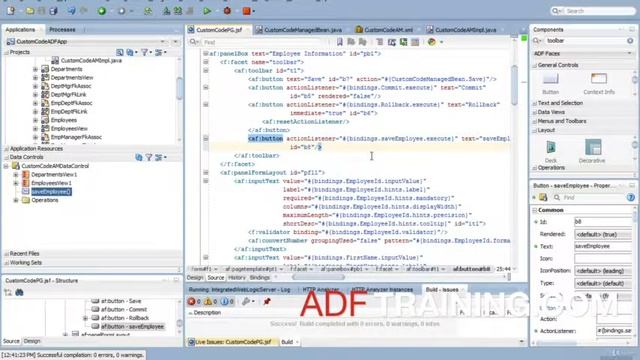Expand the DepartmentsView1 data control node
640x360 pixels.
(16, 175)
